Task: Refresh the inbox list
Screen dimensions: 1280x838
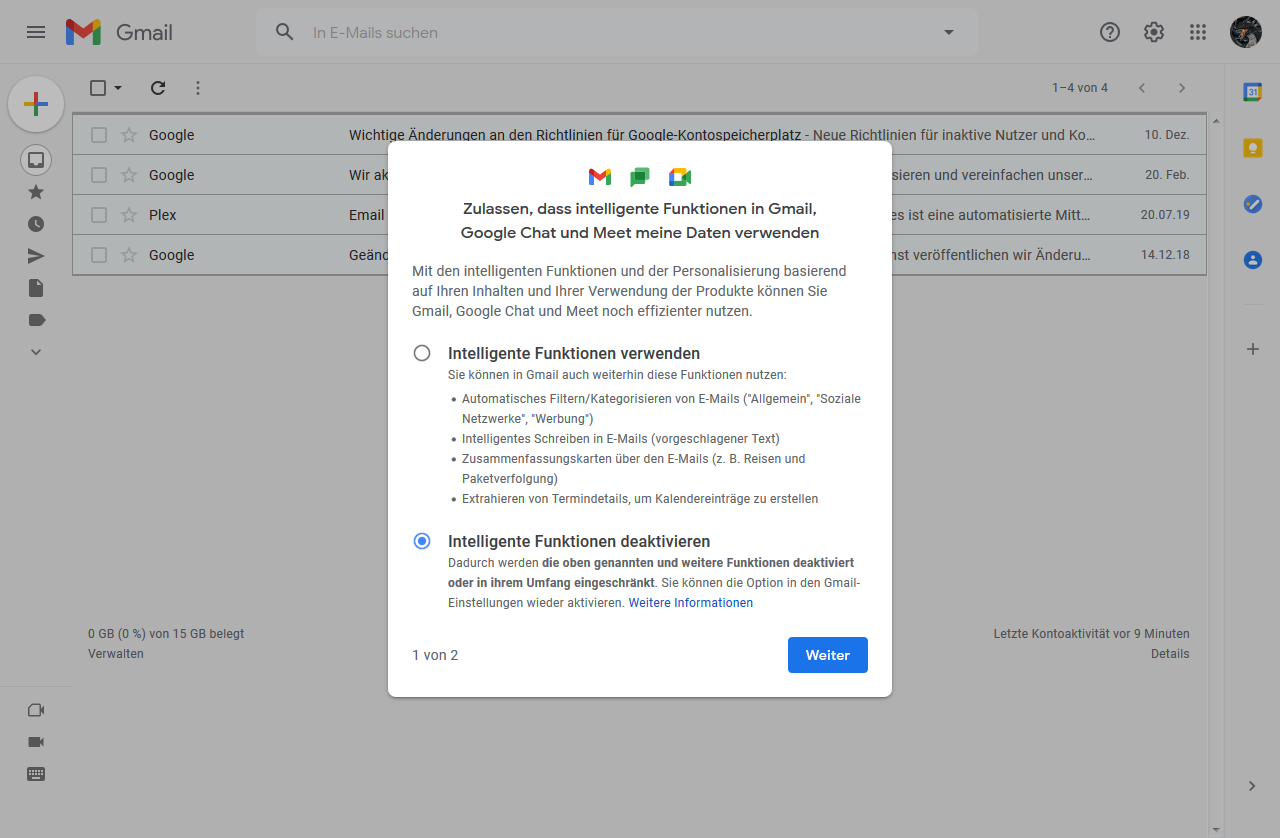Action: [158, 88]
